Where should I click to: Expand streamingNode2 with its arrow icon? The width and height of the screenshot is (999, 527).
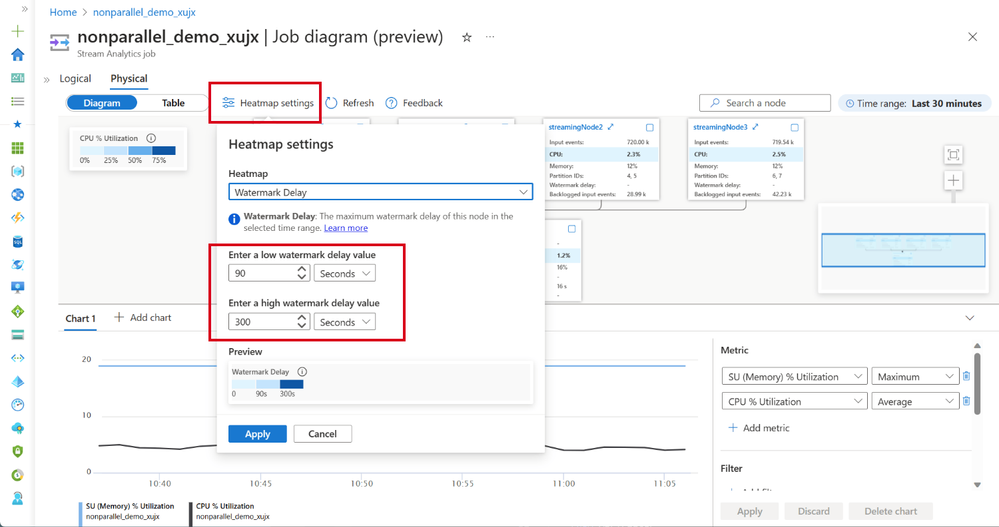tap(611, 127)
